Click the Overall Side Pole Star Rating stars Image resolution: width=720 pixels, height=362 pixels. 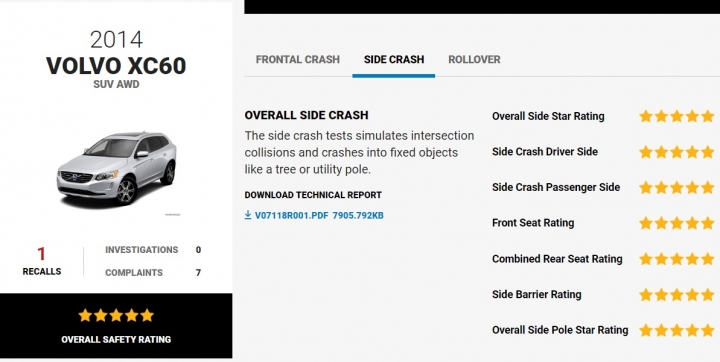pyautogui.click(x=677, y=330)
